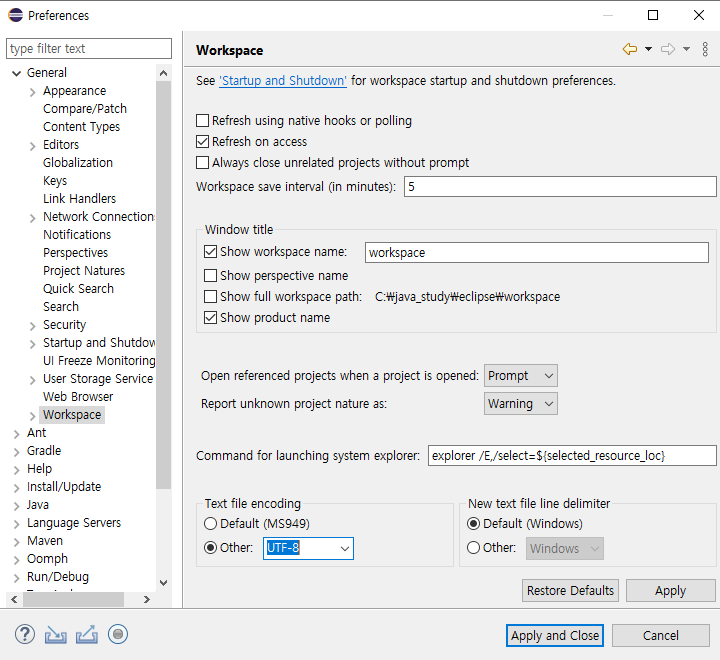Expand the Workspace tree node
Viewport: 720px width, 660px height.
33,416
